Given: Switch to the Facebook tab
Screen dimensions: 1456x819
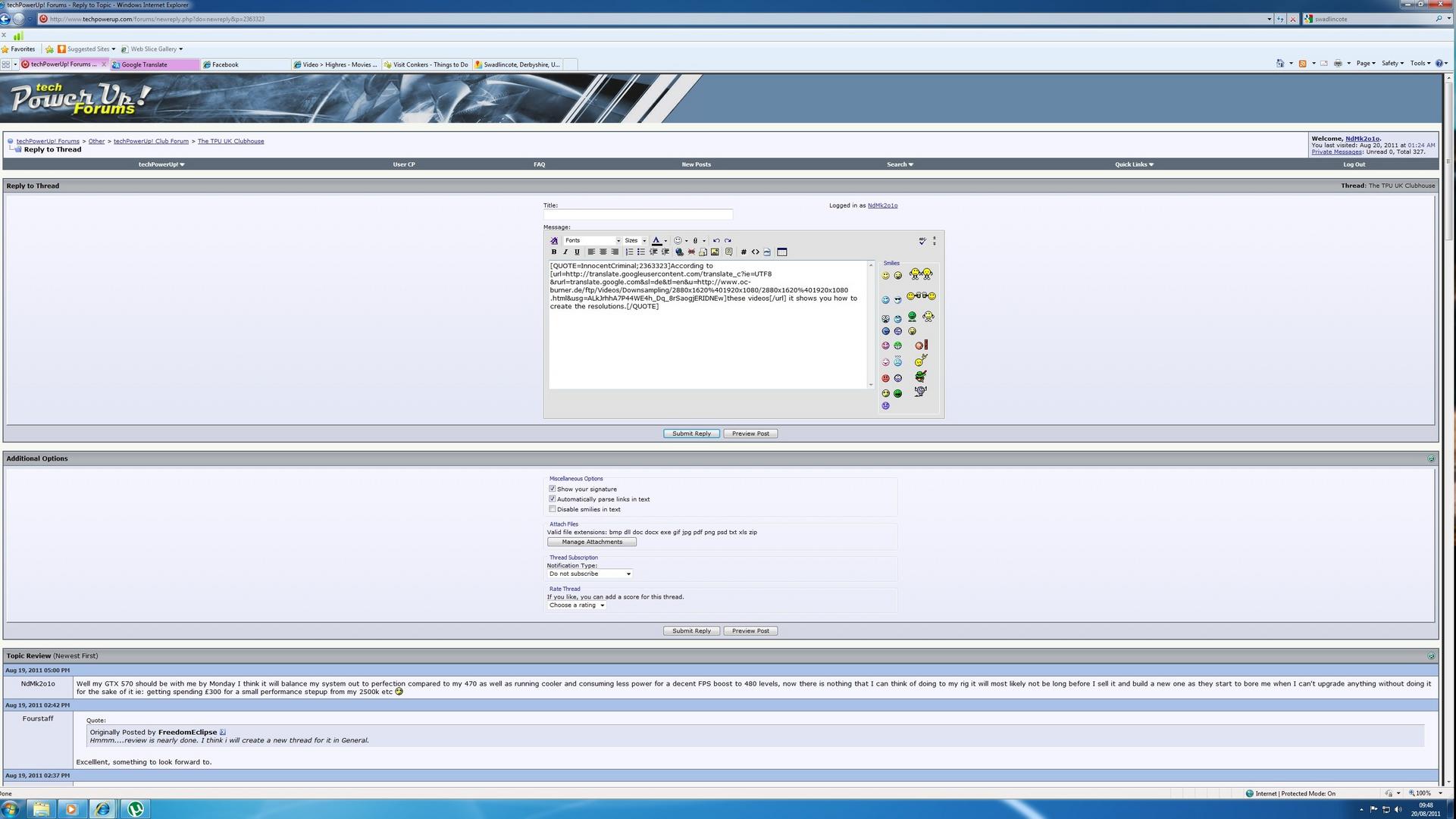Looking at the screenshot, I should coord(246,64).
